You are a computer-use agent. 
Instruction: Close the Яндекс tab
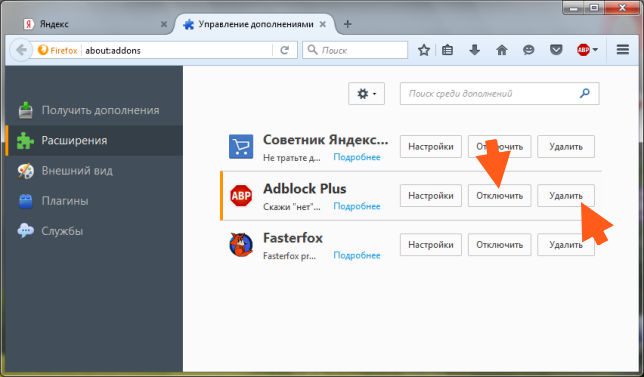163,24
